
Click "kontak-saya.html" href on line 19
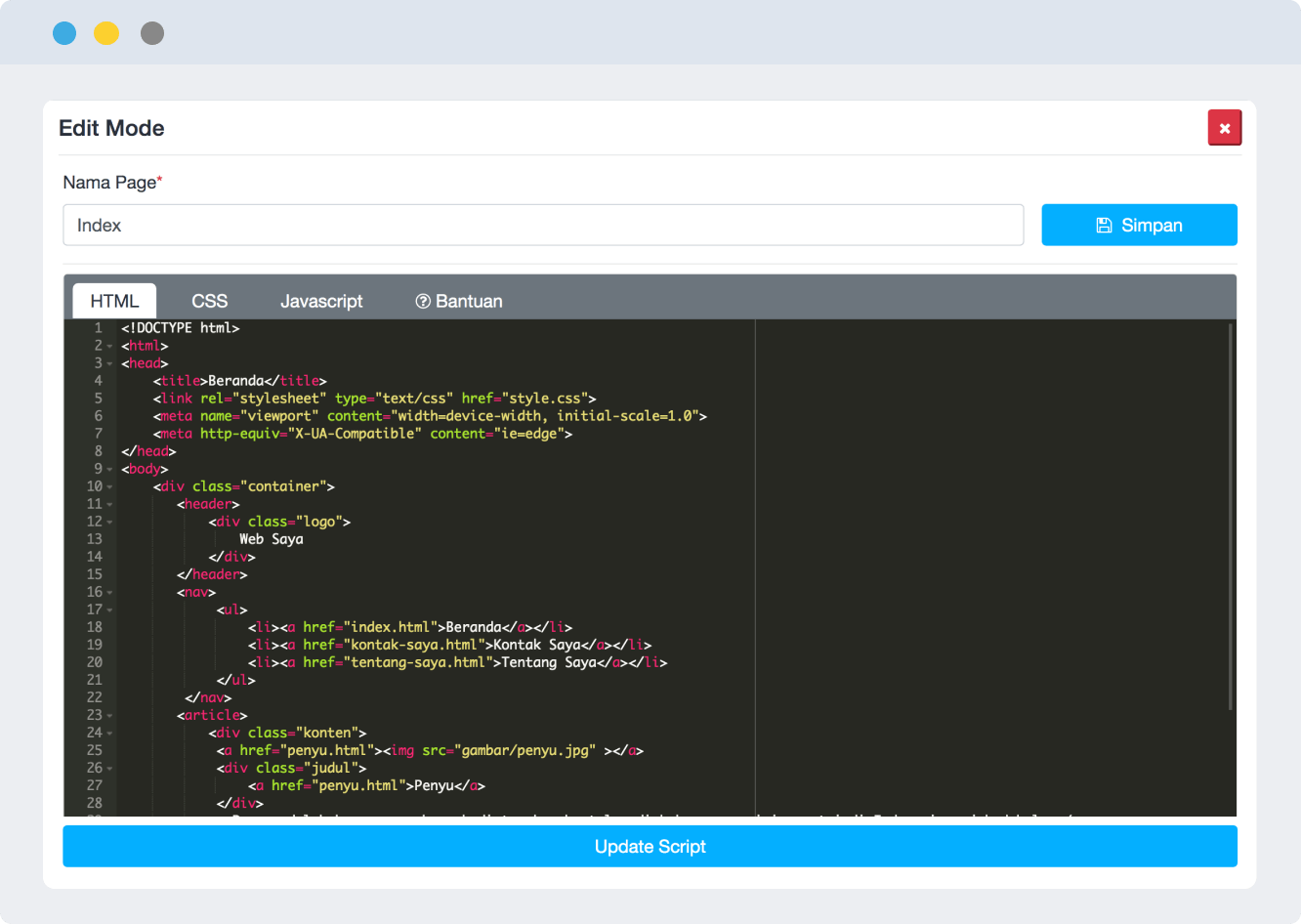coord(414,645)
